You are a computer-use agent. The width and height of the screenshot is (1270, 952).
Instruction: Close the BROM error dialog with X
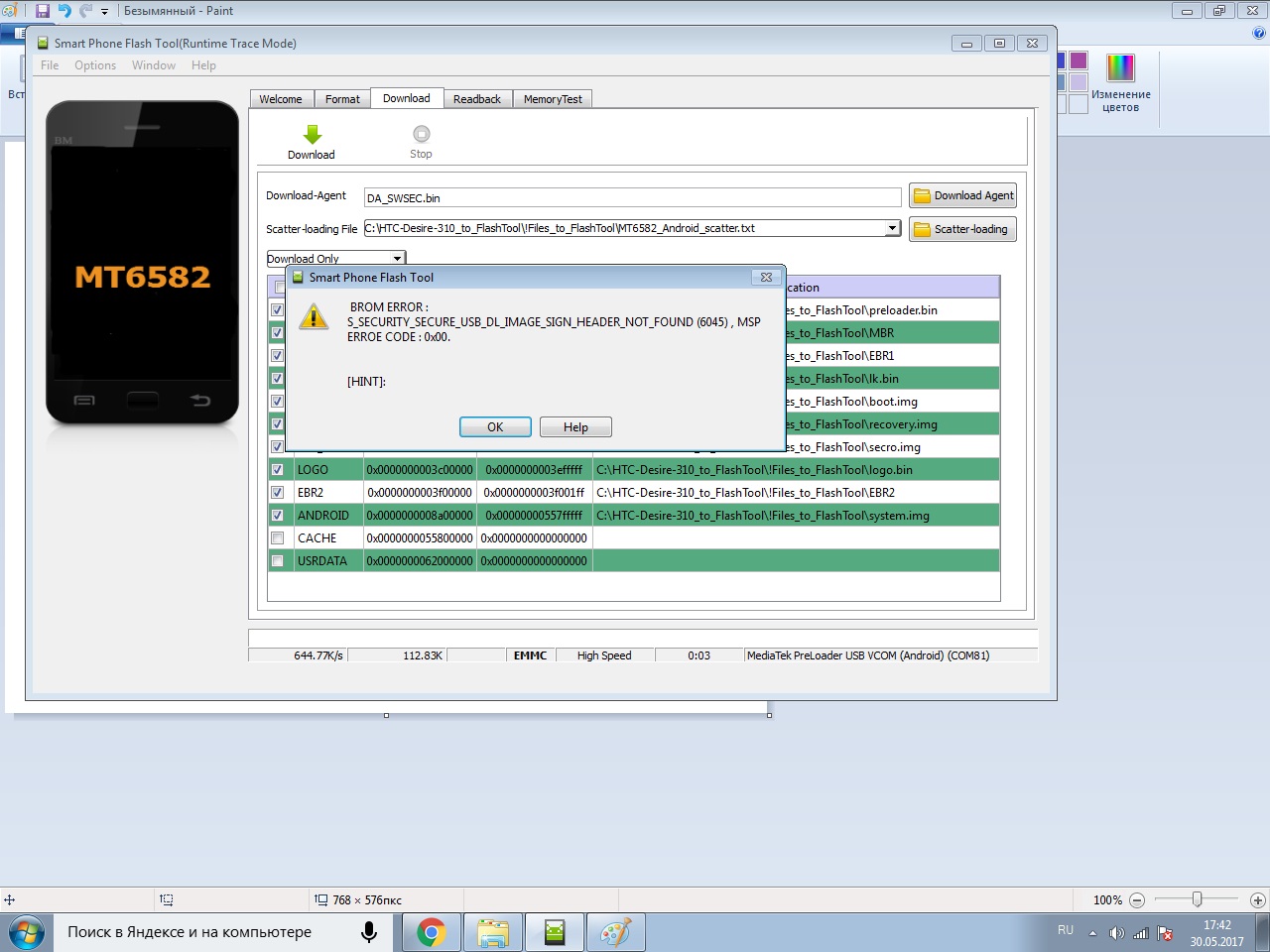[x=766, y=278]
